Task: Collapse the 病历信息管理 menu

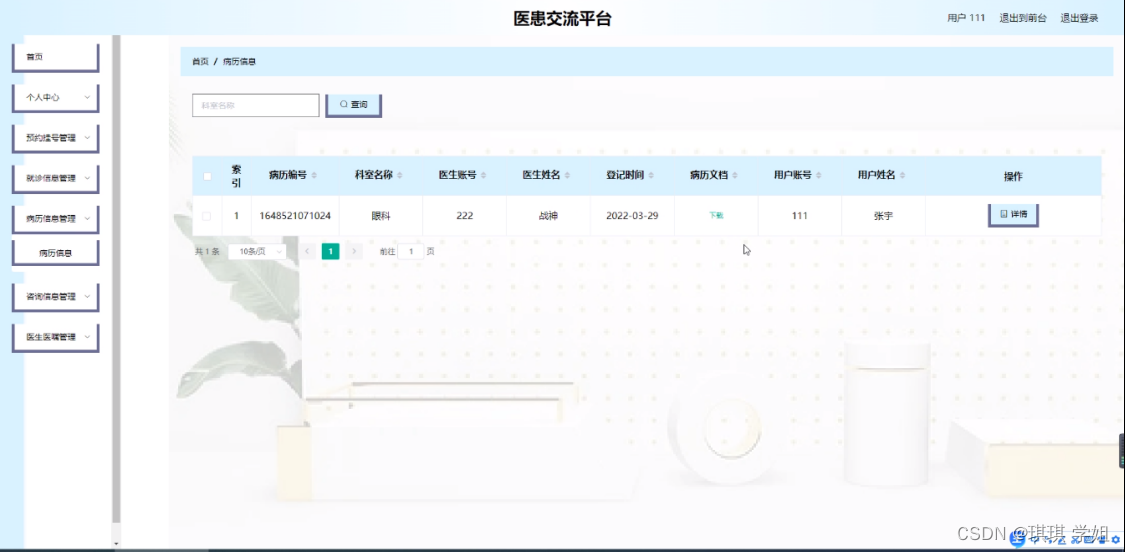Action: point(55,219)
